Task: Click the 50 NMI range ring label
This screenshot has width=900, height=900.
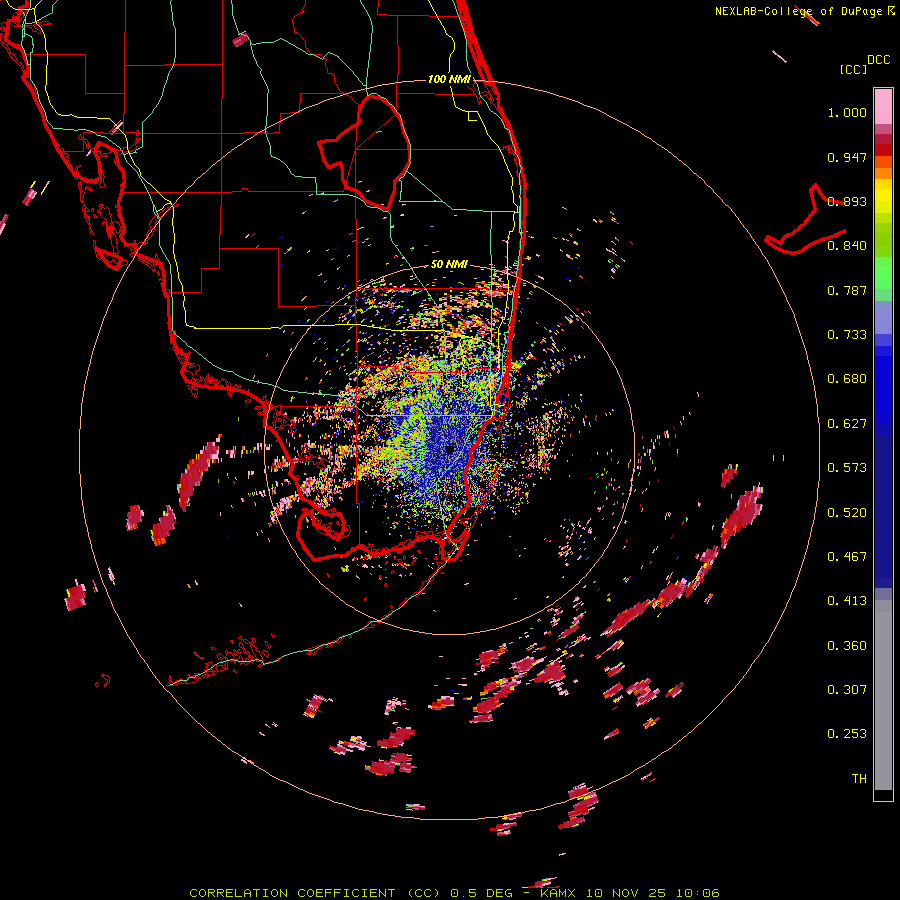Action: [449, 265]
